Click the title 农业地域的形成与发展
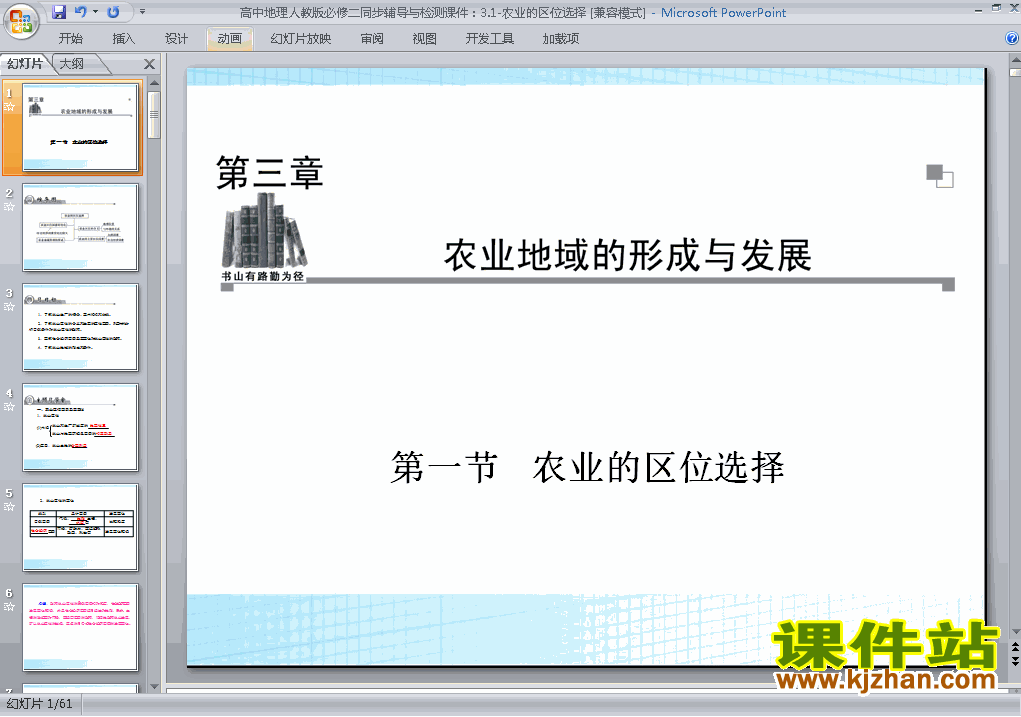Viewport: 1021px width, 717px height. [628, 255]
